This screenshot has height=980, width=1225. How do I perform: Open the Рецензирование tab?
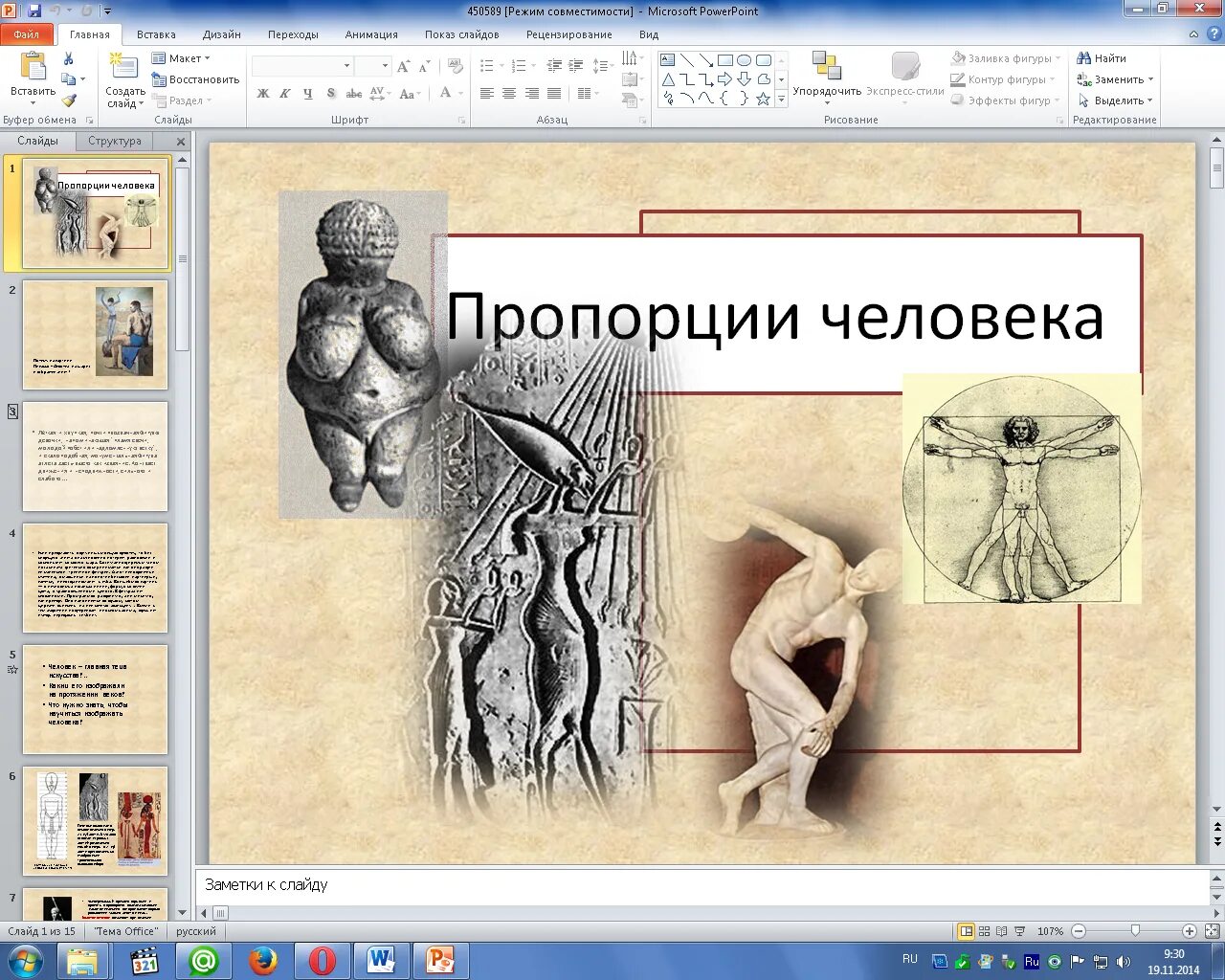[569, 34]
